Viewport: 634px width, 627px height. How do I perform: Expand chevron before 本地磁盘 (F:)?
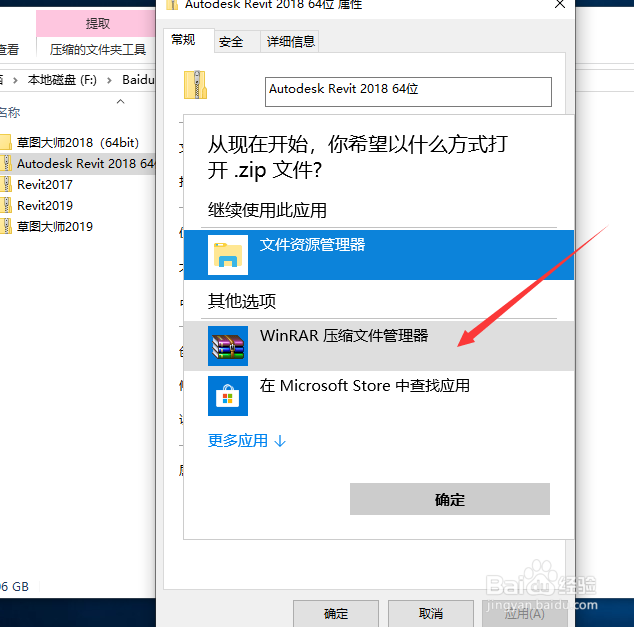15,80
